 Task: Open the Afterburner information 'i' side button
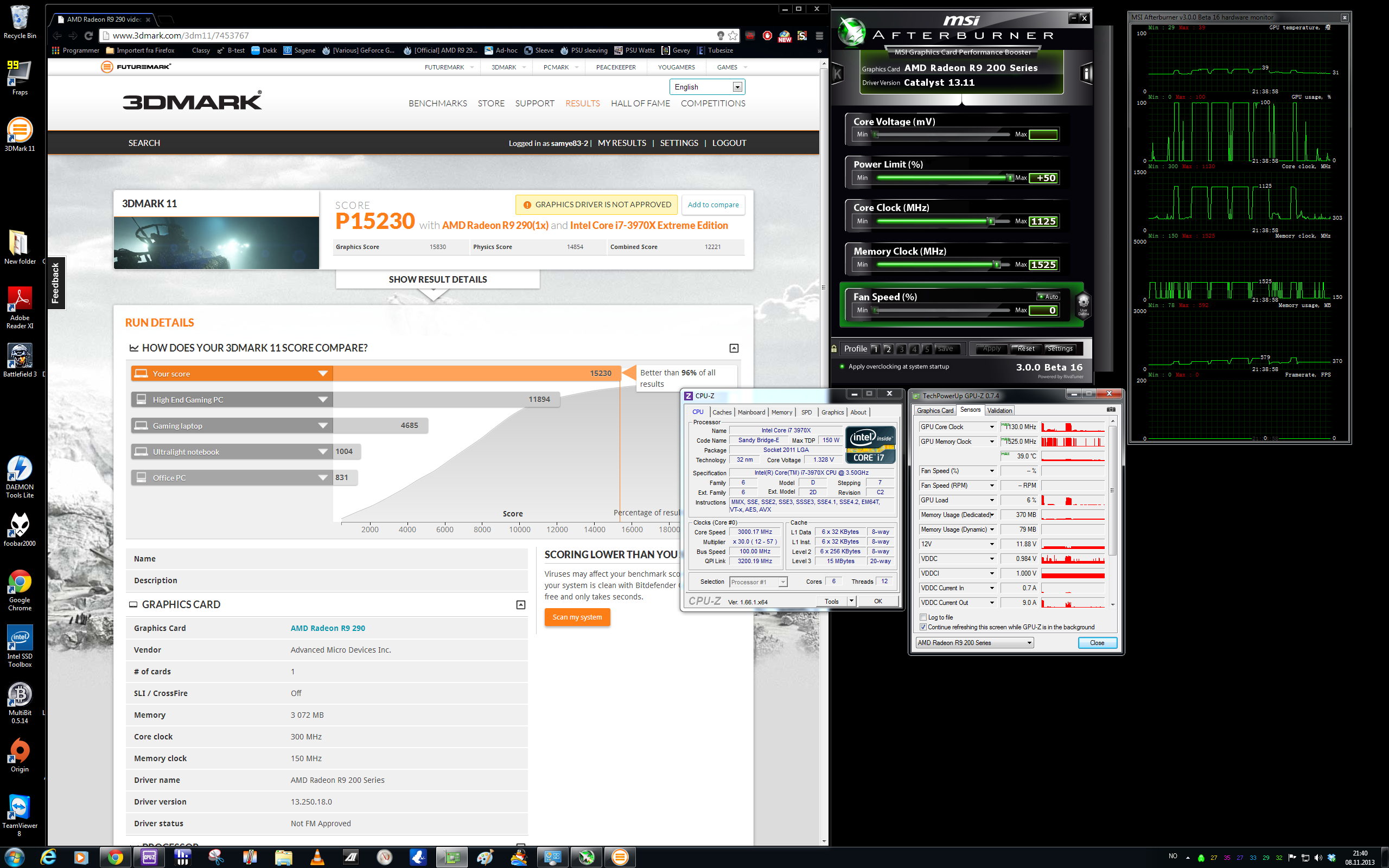pos(1086,73)
